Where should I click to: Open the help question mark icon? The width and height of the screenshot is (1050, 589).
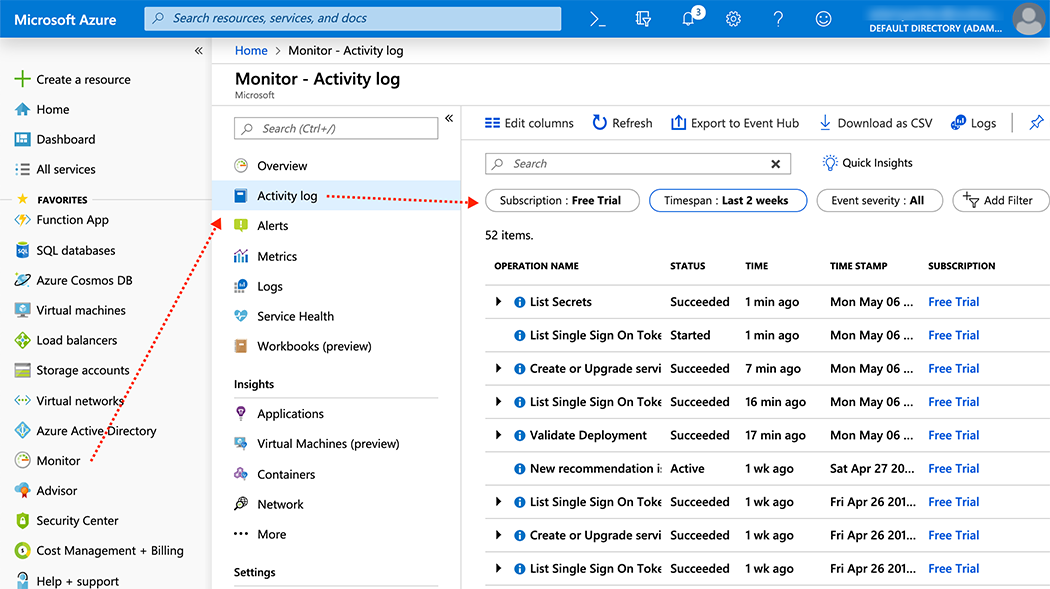pos(778,19)
